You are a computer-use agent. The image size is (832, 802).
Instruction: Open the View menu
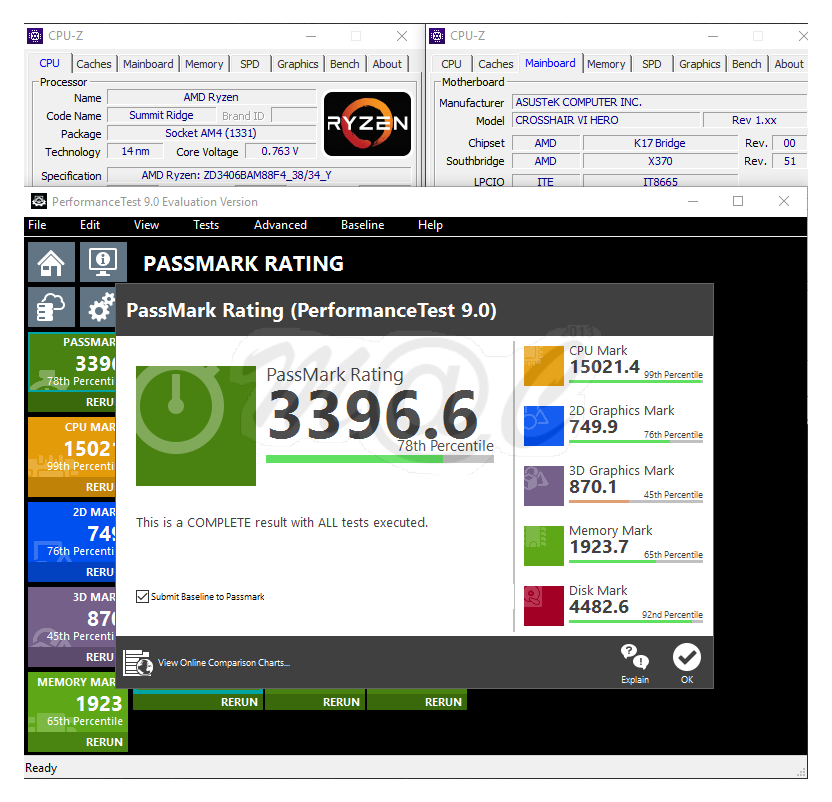click(x=146, y=225)
